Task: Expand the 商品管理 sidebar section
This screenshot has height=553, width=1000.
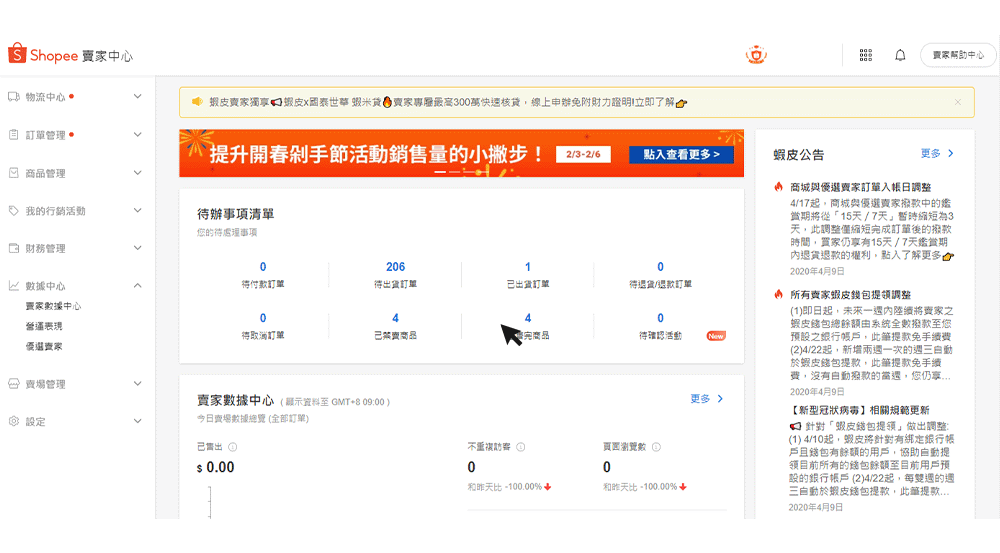Action: pos(138,173)
